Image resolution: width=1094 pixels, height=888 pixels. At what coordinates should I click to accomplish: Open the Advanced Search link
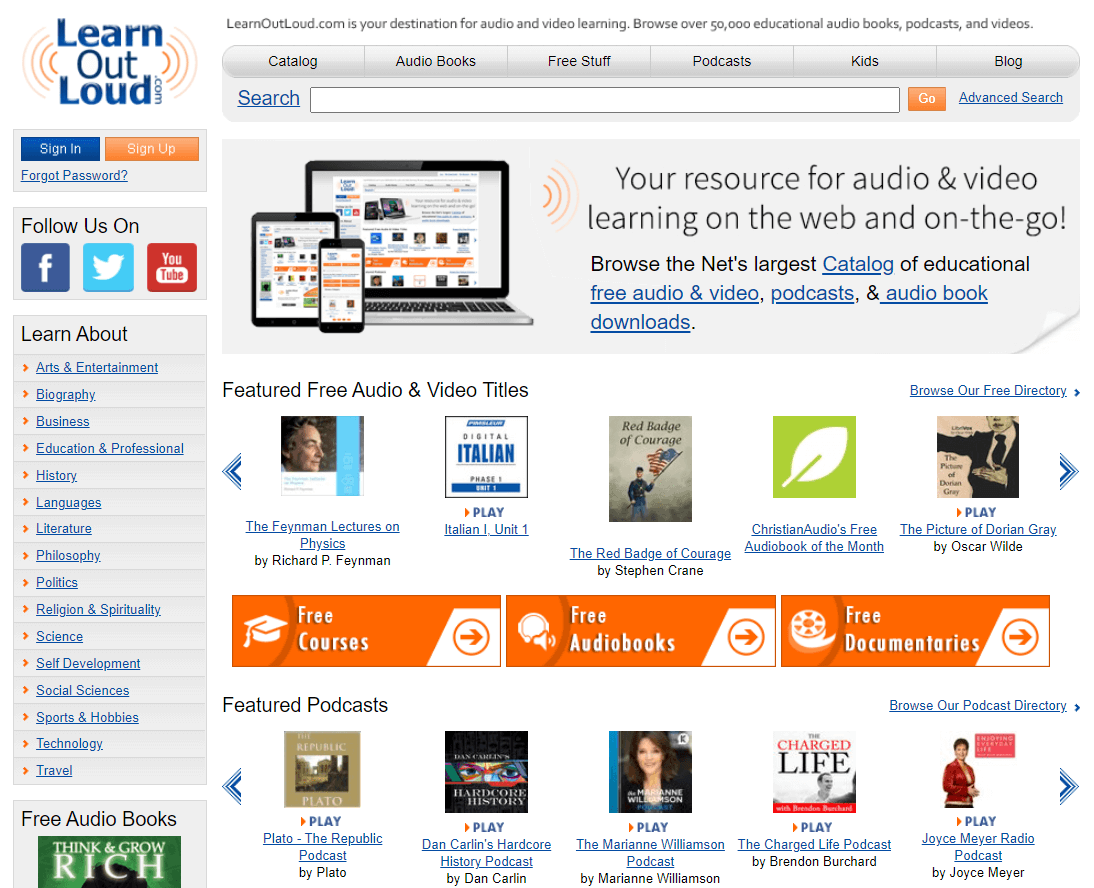(1010, 97)
